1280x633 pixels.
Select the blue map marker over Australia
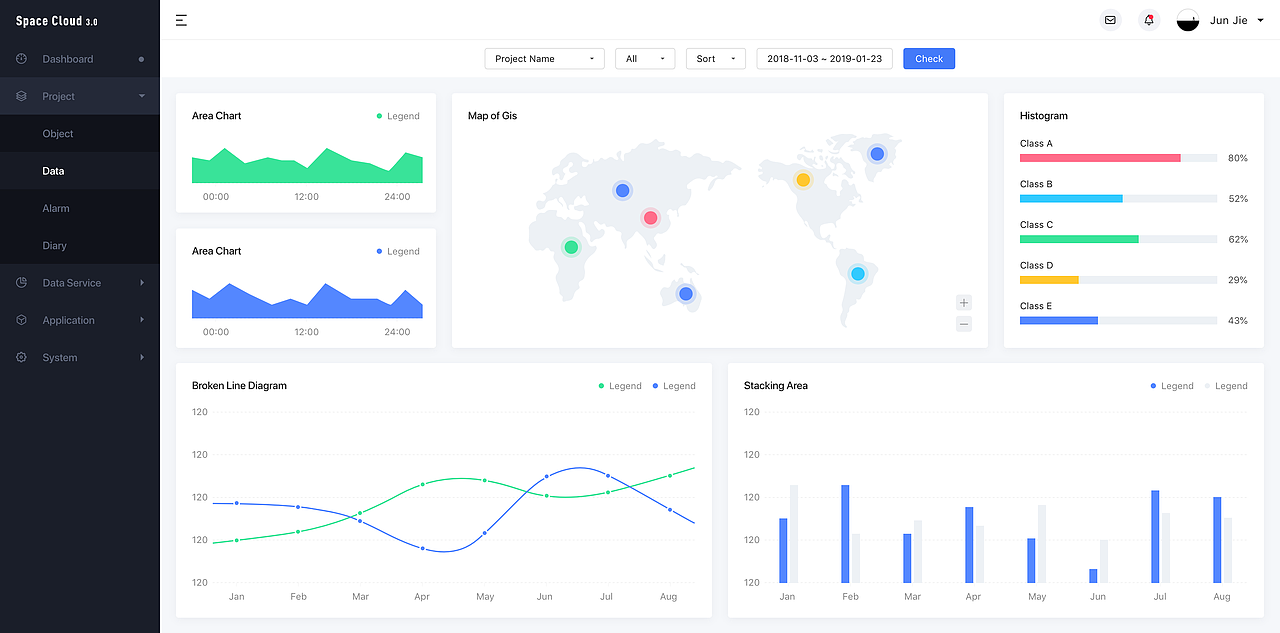pos(685,293)
